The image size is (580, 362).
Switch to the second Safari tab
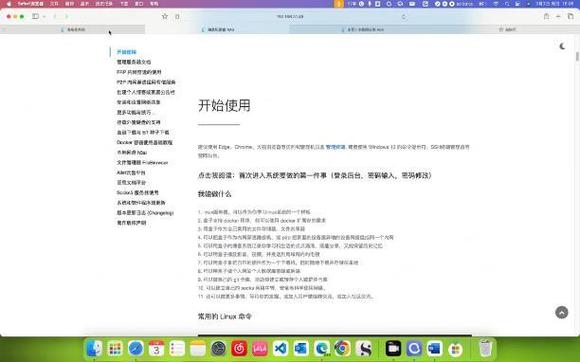point(218,29)
